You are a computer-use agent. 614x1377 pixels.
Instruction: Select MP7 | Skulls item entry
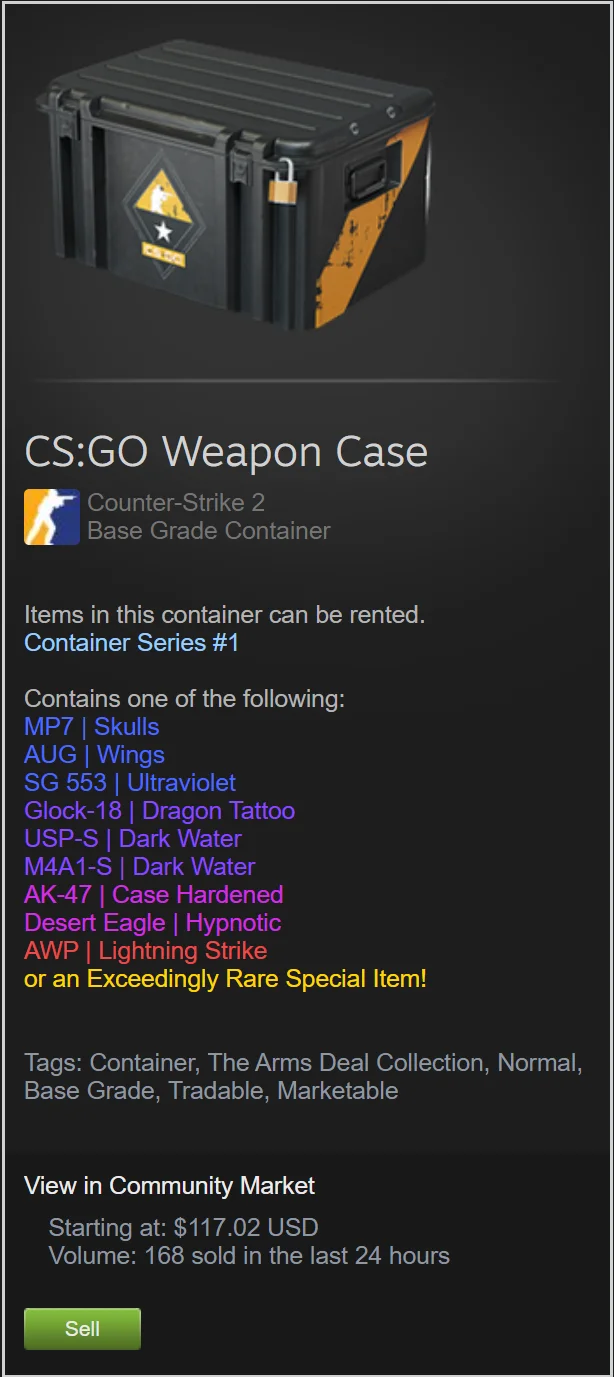click(x=92, y=727)
